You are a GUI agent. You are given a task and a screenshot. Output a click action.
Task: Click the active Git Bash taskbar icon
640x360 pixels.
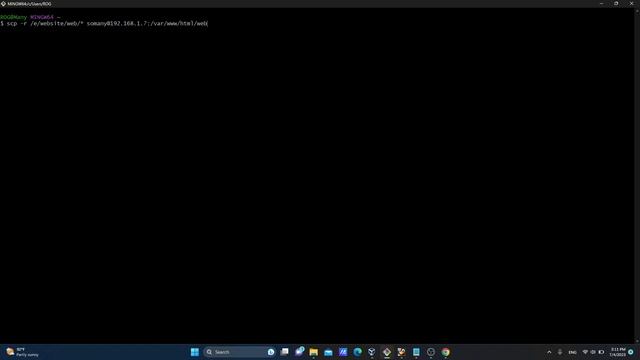point(387,352)
